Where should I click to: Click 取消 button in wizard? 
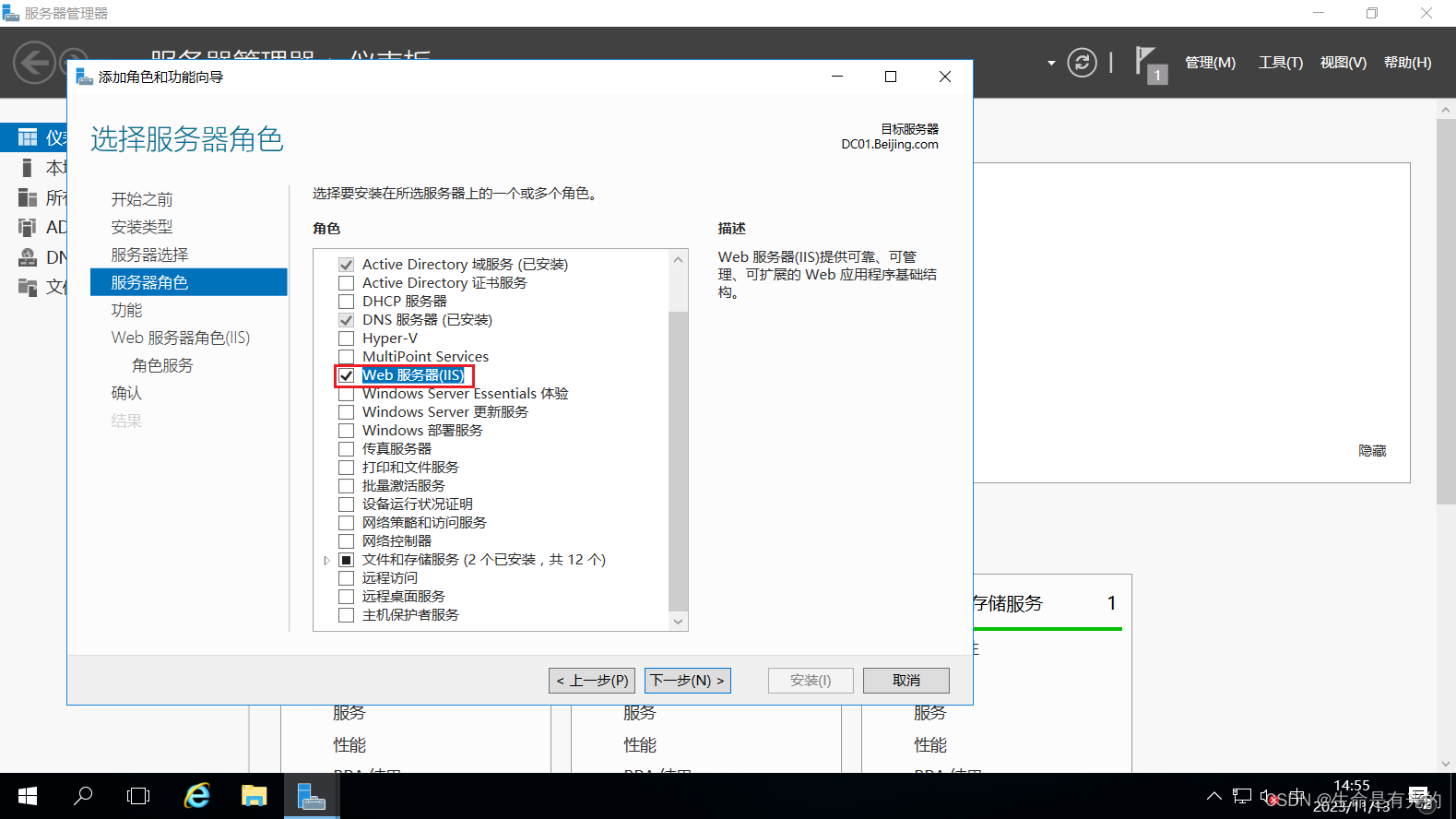click(x=906, y=681)
